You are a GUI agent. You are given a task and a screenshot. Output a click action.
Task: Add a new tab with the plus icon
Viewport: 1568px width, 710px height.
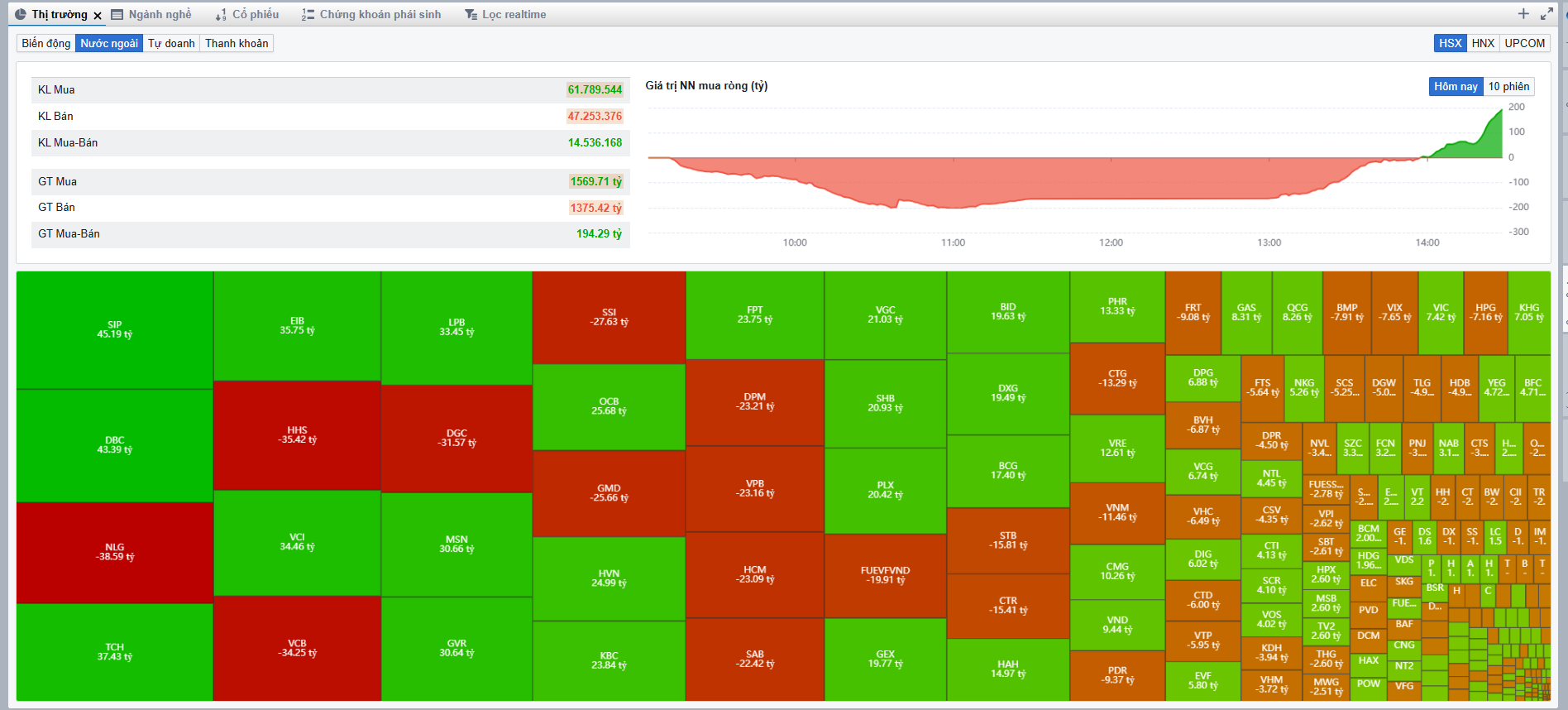point(1523,13)
